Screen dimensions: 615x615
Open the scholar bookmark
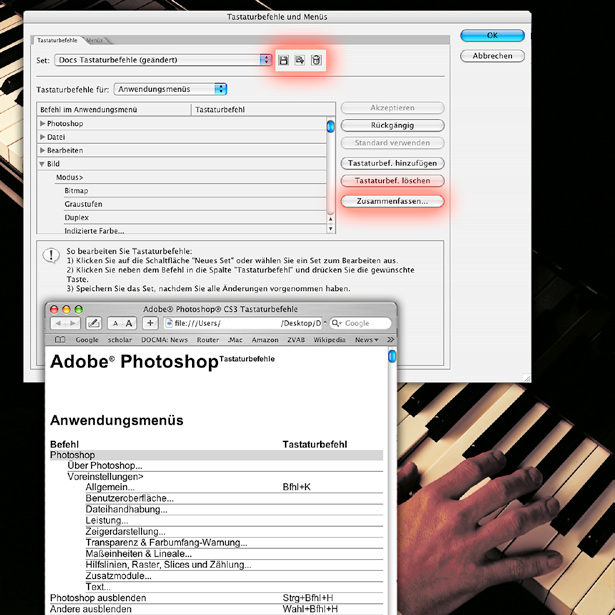(120, 340)
